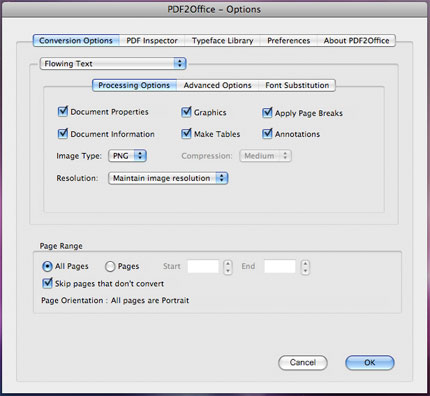
Task: Click the Page Range section label
Action: [x=61, y=246]
